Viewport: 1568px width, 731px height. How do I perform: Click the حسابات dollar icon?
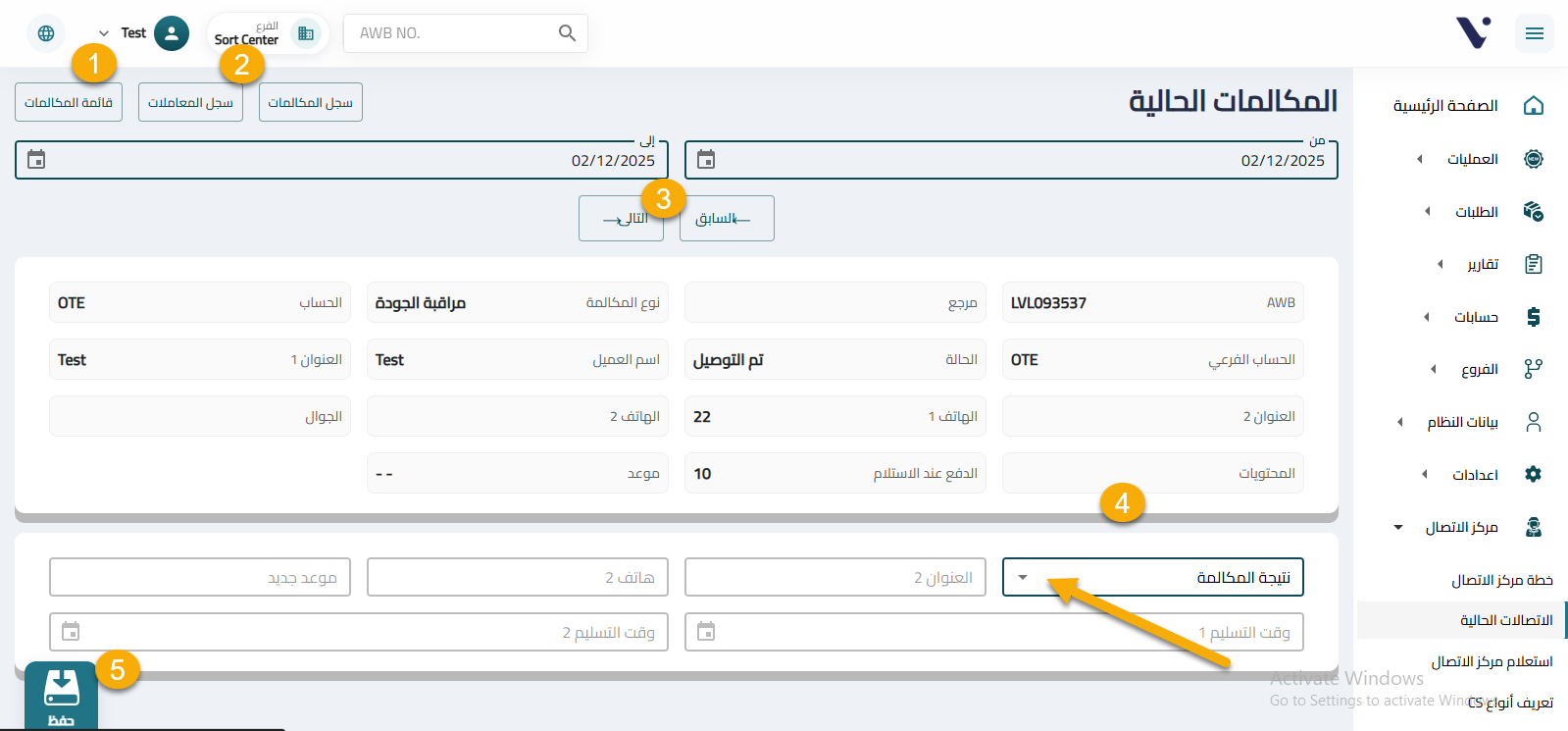pos(1534,317)
